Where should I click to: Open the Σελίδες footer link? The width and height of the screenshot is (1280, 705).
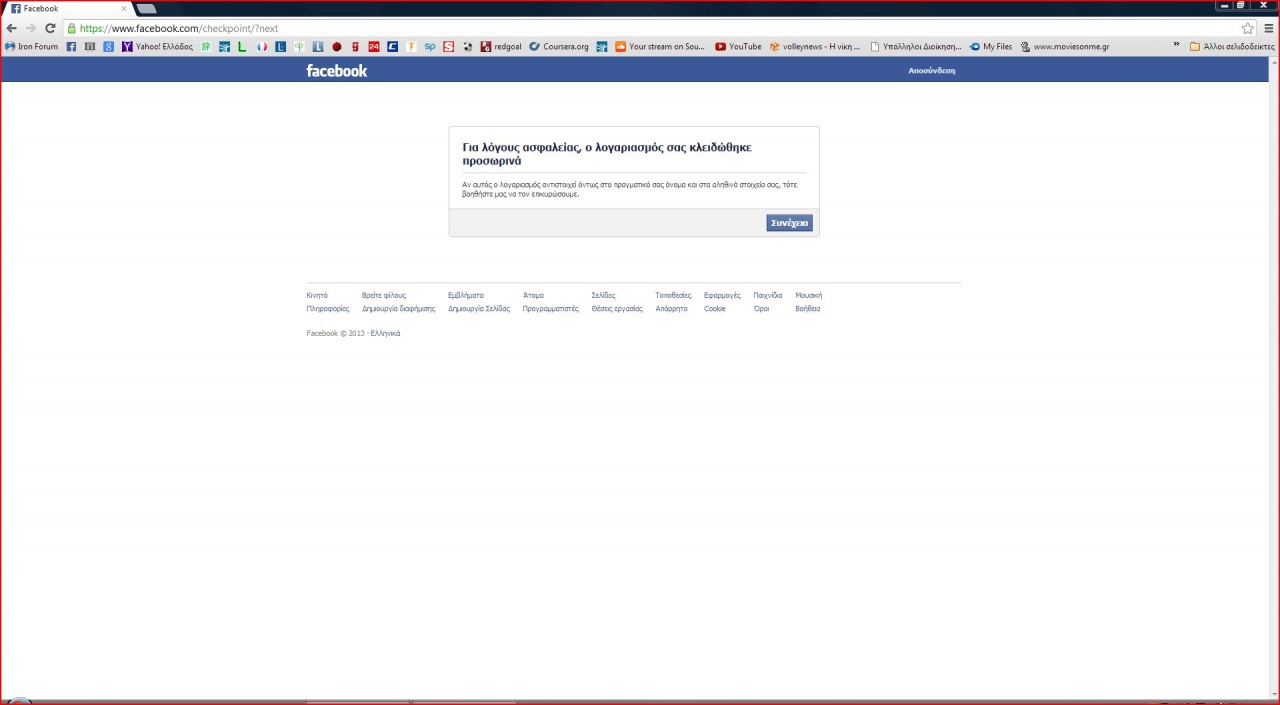point(603,295)
